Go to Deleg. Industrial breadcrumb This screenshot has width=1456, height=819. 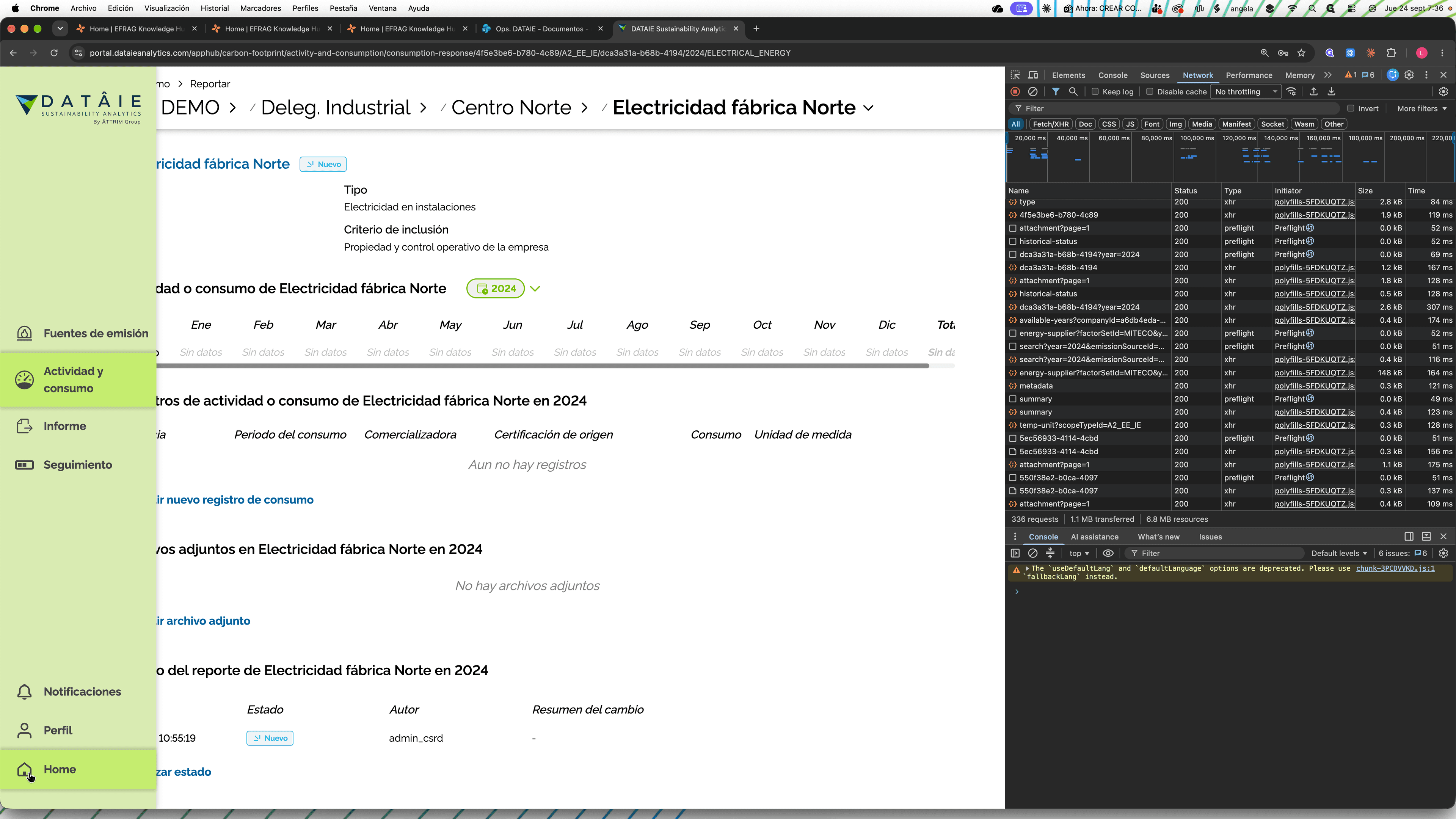click(336, 108)
